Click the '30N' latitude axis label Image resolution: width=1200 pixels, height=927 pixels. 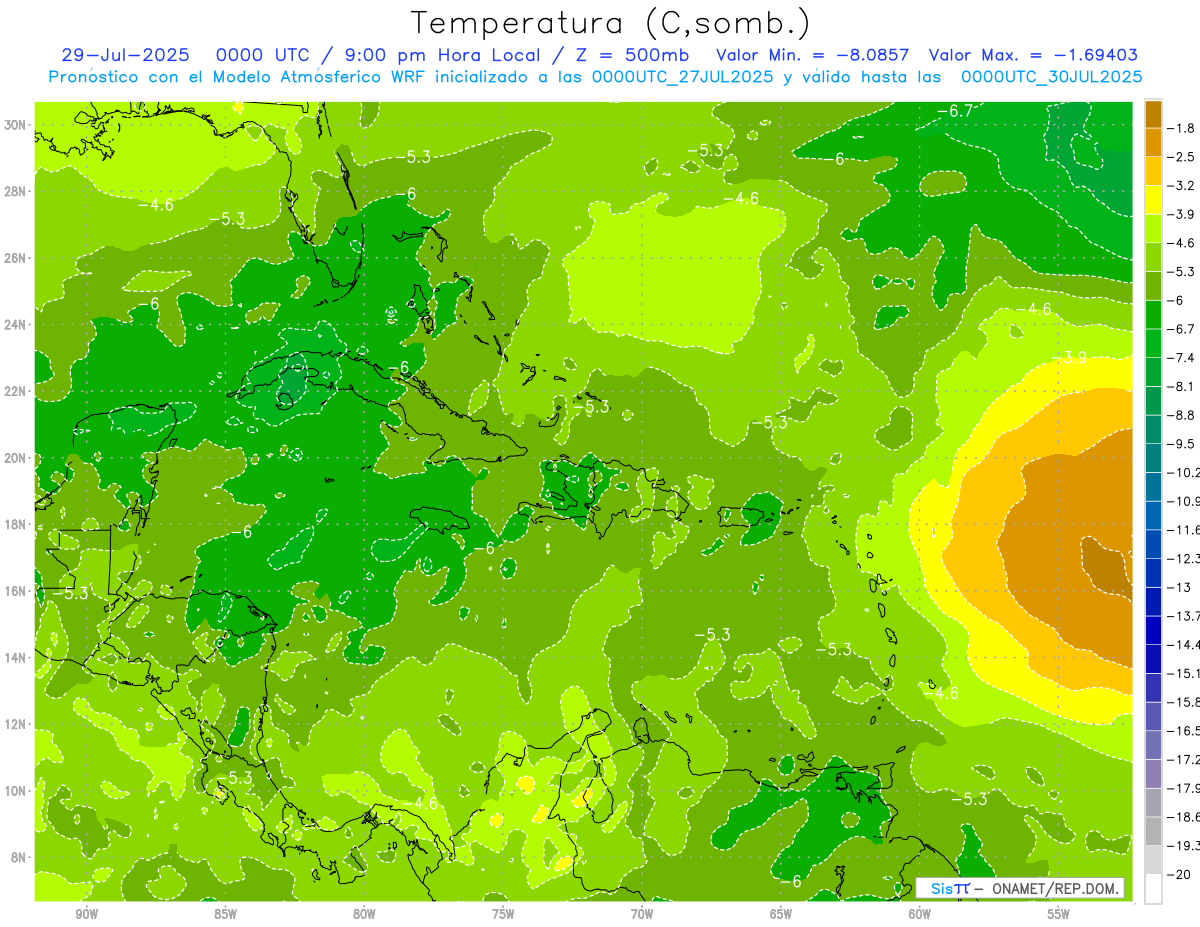[x=17, y=124]
